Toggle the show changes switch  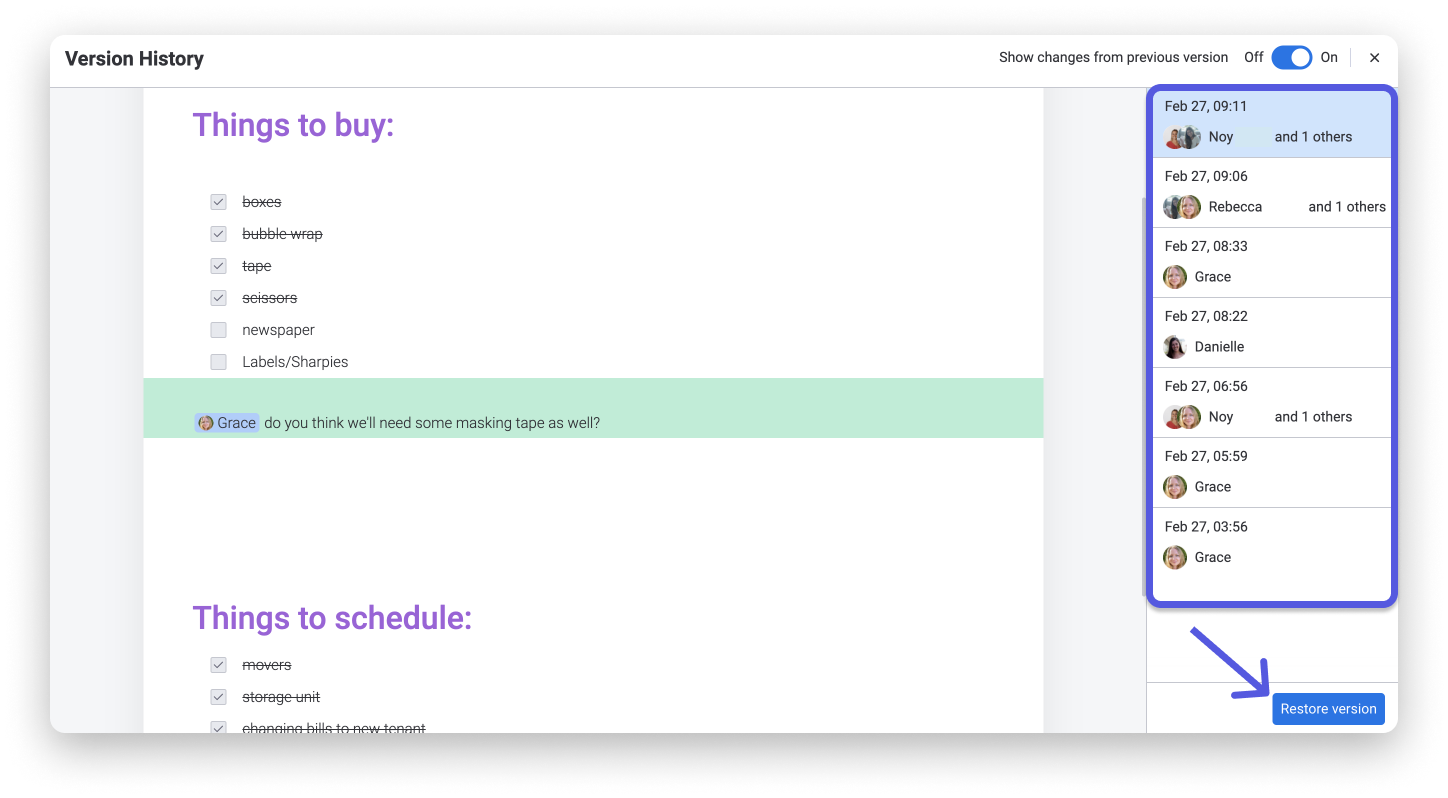coord(1291,57)
